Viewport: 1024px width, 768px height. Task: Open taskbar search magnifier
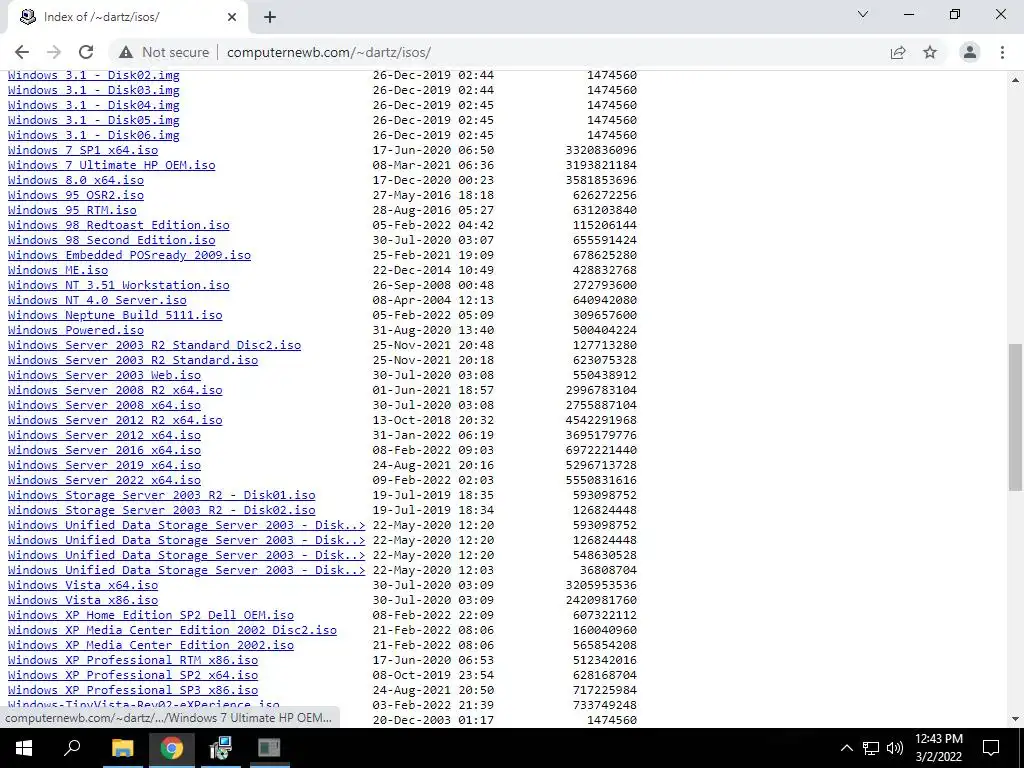coord(72,748)
